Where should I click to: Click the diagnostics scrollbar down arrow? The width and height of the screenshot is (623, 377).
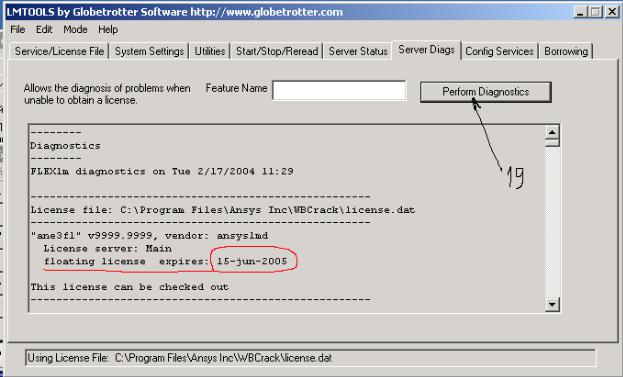(552, 305)
